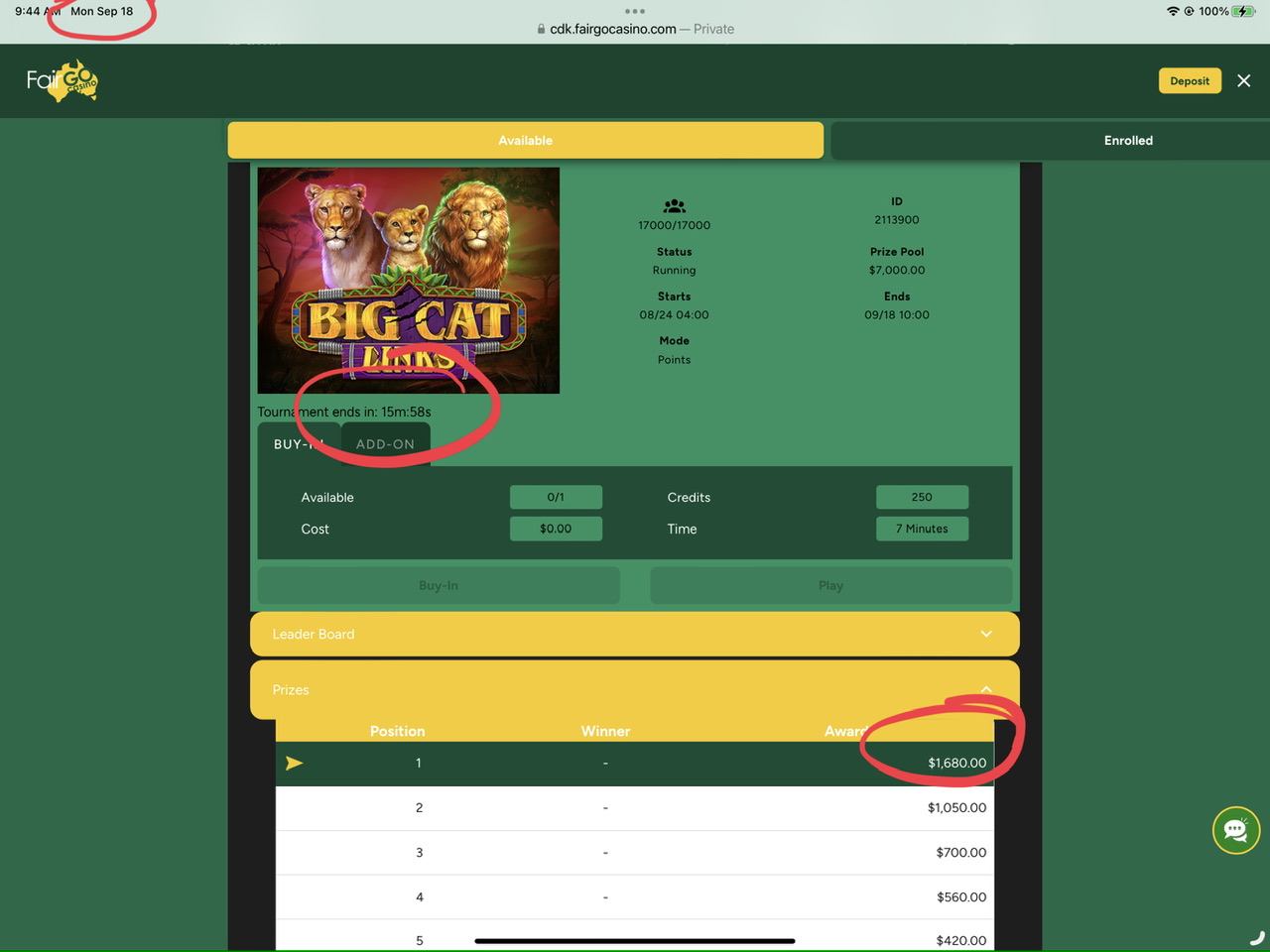Click the Fair Go casino logo
Screen dimensions: 1270x952
[x=63, y=81]
